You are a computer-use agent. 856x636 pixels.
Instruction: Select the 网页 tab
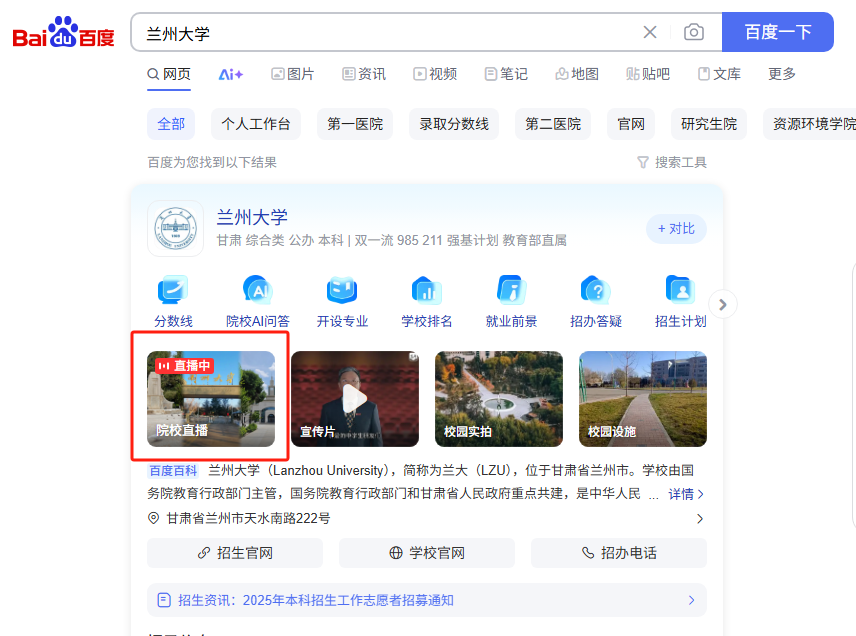pos(169,74)
